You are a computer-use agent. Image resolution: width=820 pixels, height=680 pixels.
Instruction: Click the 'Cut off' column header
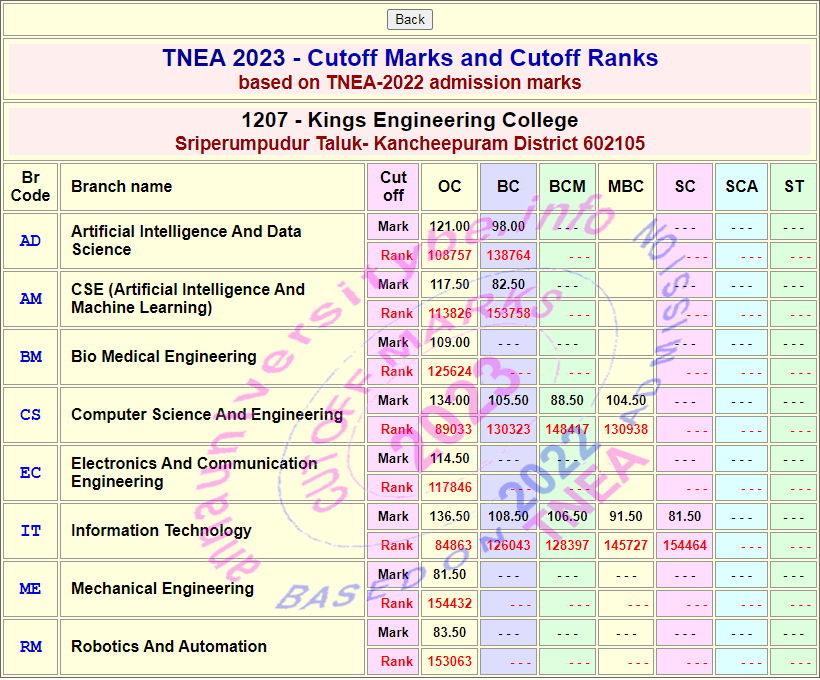pos(393,187)
